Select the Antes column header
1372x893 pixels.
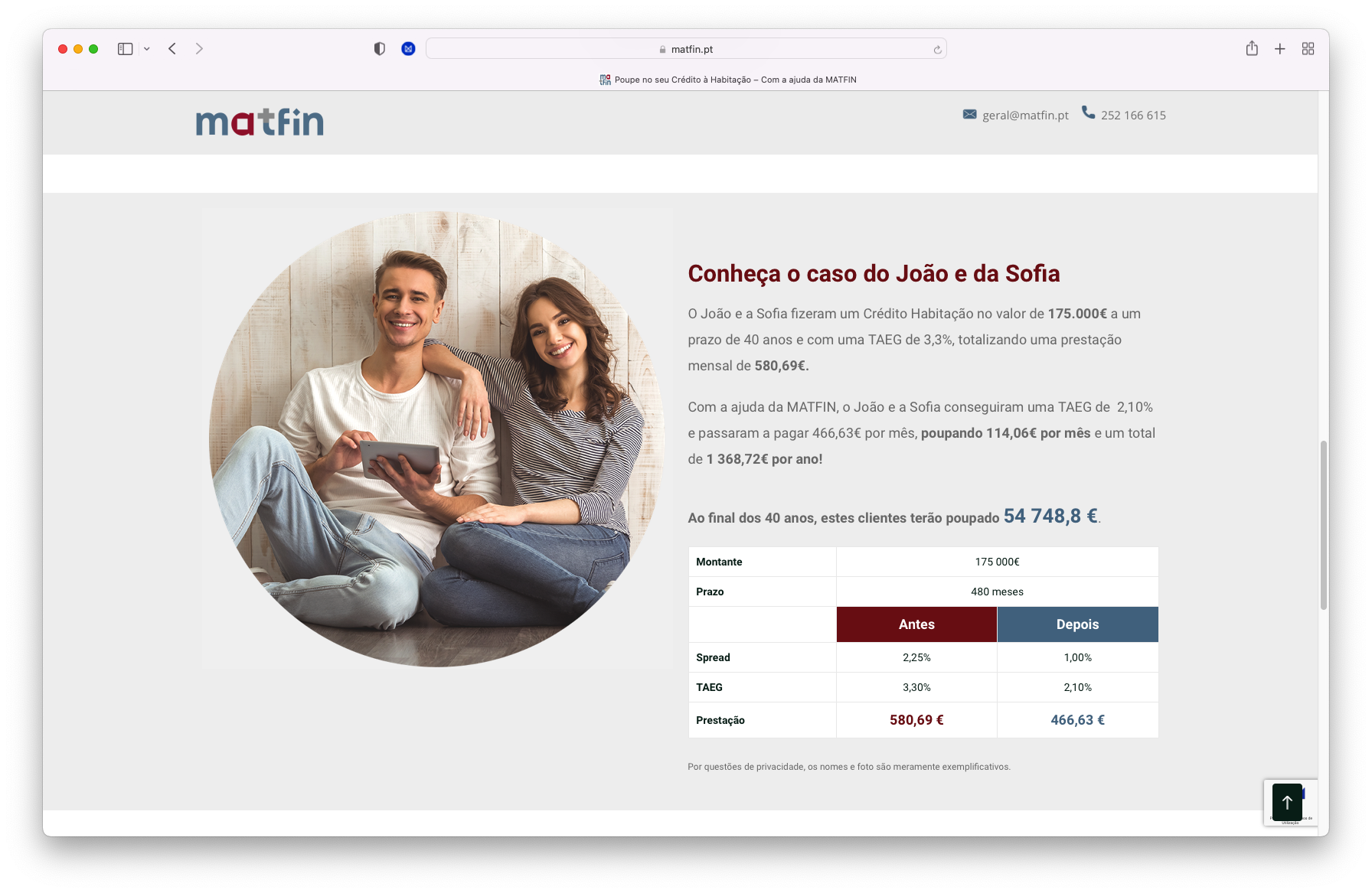[916, 624]
